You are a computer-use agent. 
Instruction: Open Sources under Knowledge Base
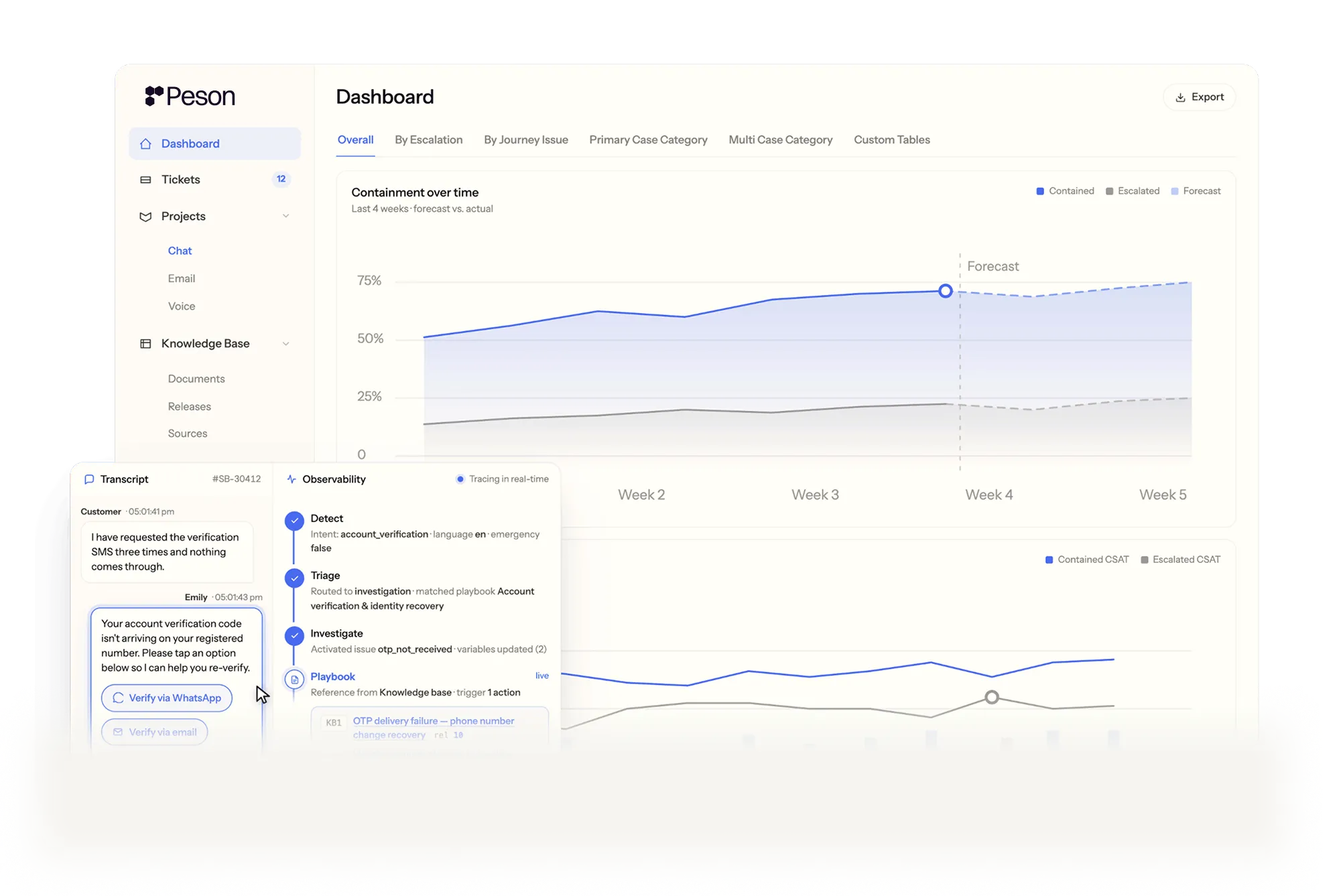[x=188, y=434]
